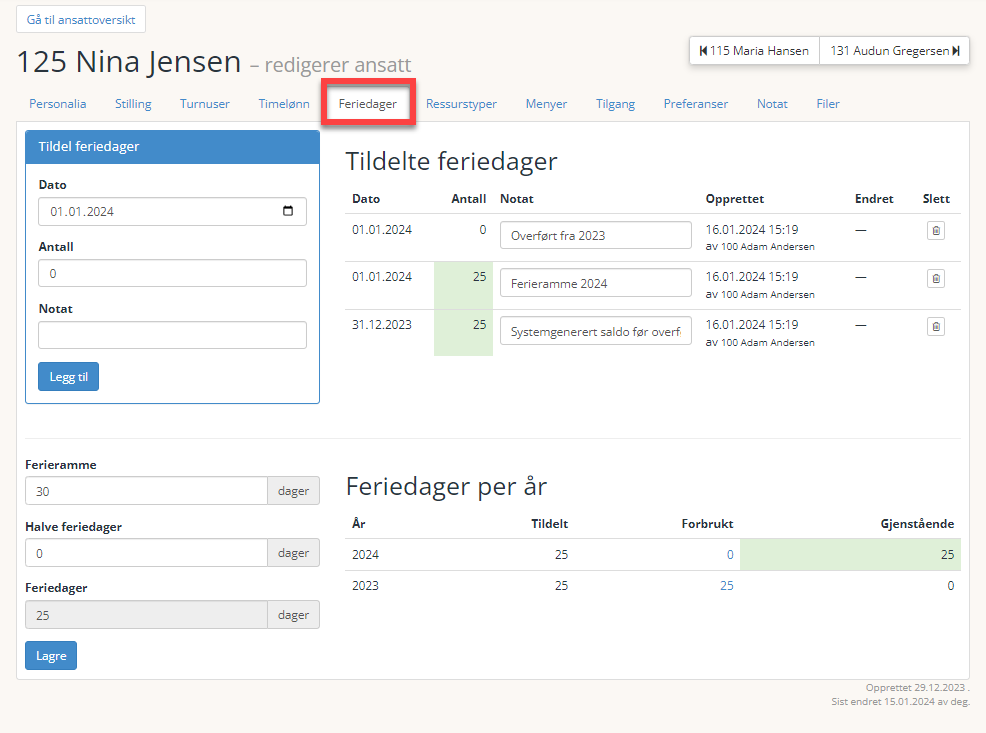Delete the Ferieramme 2024 row
Image resolution: width=986 pixels, height=733 pixels.
tap(936, 278)
